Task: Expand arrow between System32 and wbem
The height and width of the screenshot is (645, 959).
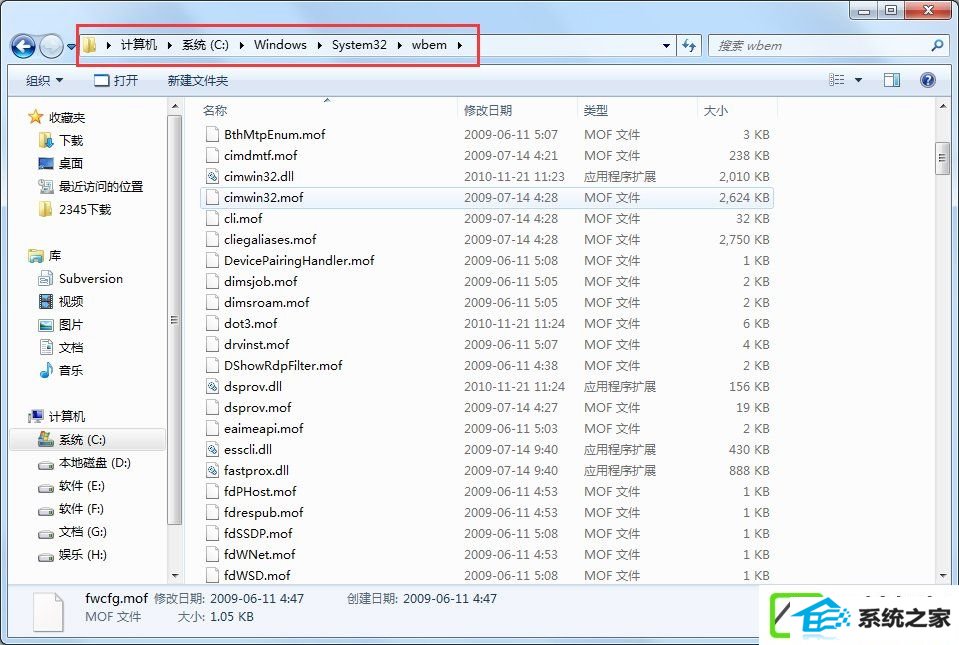Action: pyautogui.click(x=399, y=45)
